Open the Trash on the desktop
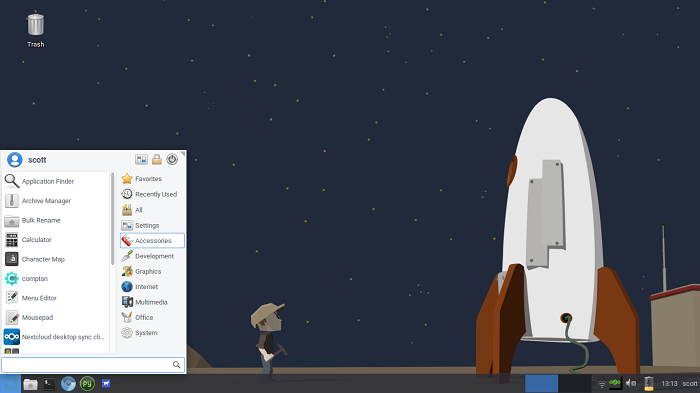This screenshot has width=700, height=393. pyautogui.click(x=36, y=30)
